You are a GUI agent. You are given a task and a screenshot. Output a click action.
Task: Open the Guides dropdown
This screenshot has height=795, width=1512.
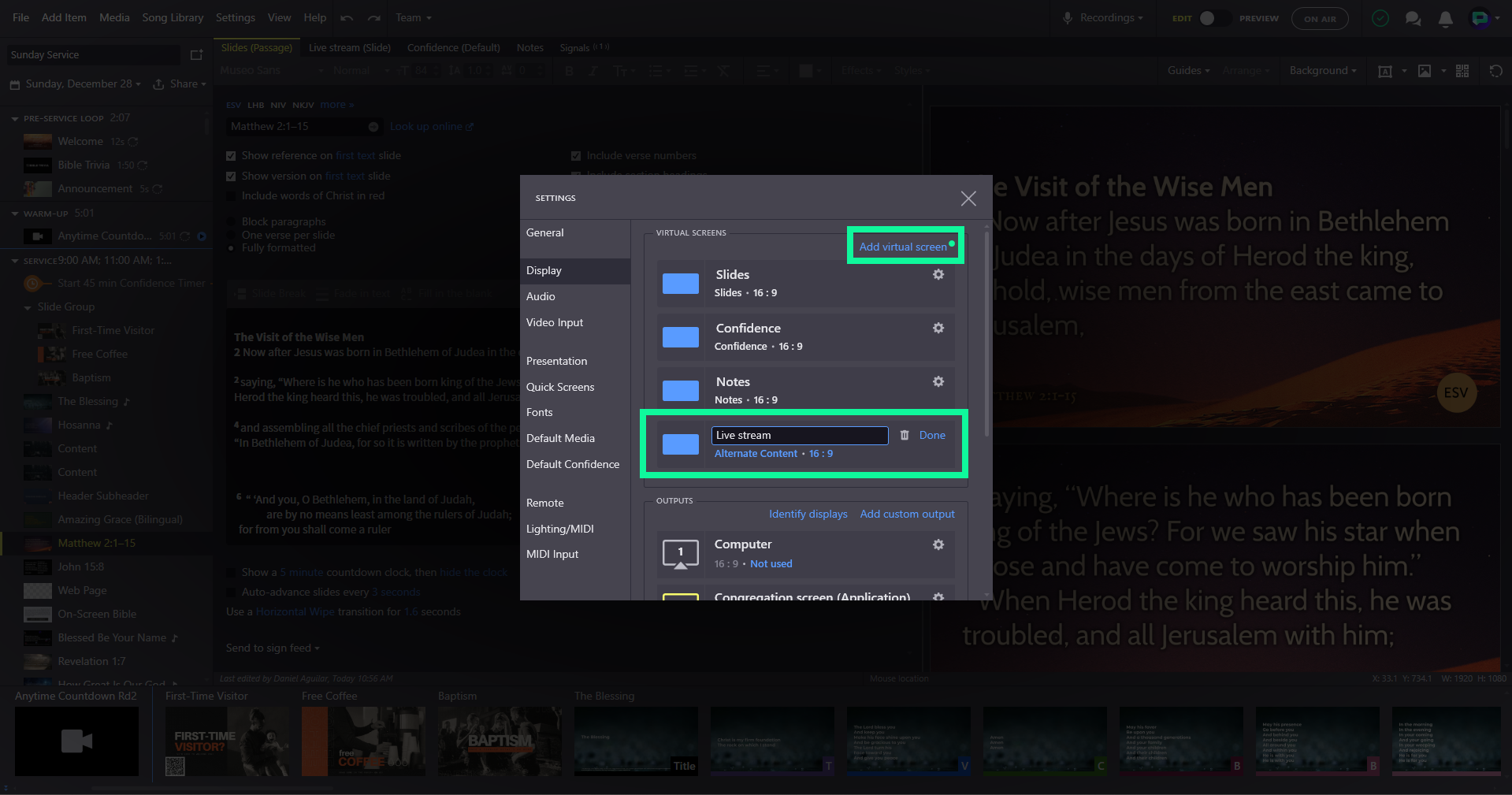pyautogui.click(x=1189, y=70)
